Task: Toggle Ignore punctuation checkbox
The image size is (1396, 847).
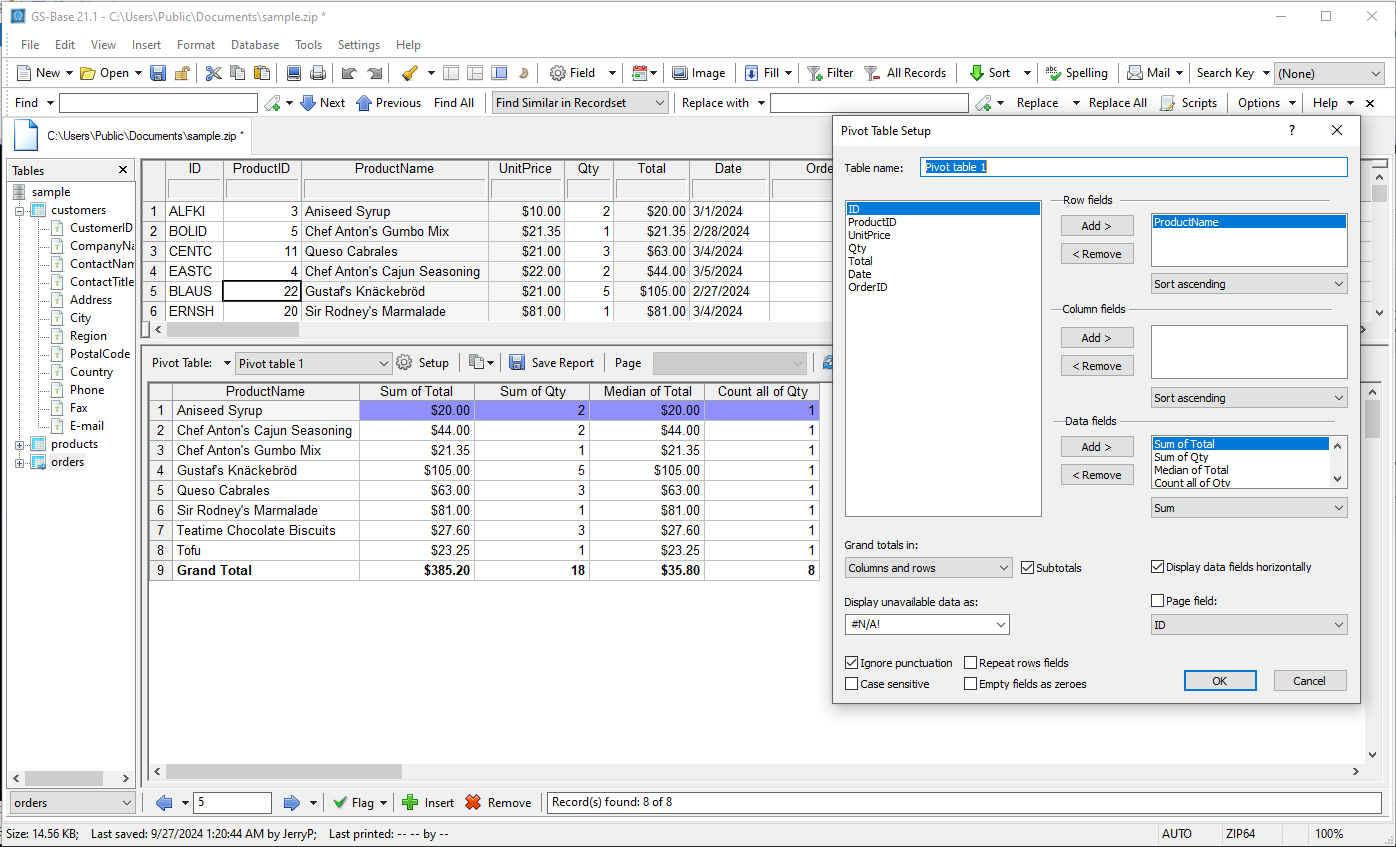Action: pos(852,663)
